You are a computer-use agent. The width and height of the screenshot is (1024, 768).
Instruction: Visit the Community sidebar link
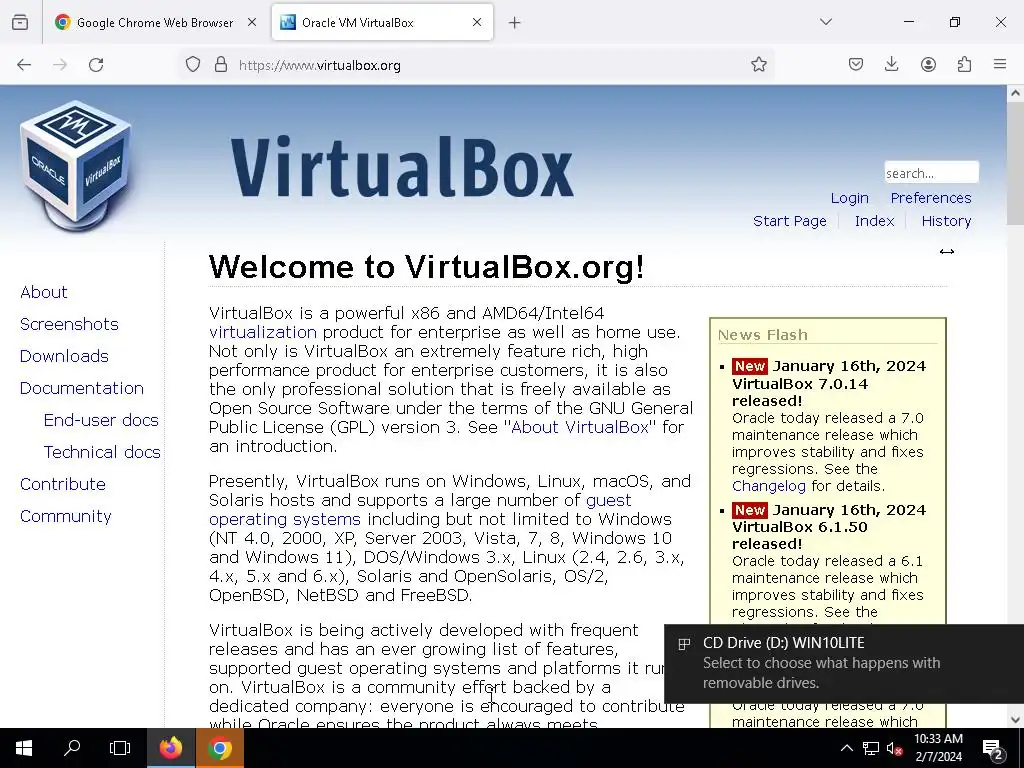[x=65, y=516]
